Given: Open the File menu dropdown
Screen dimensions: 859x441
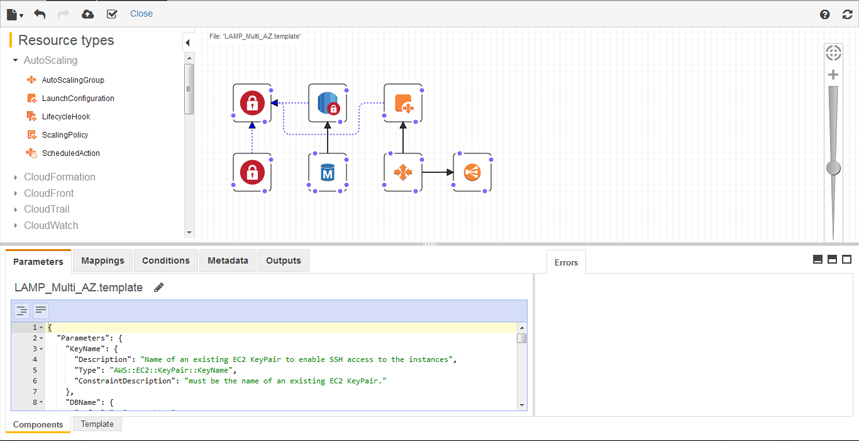Looking at the screenshot, I should (14, 14).
